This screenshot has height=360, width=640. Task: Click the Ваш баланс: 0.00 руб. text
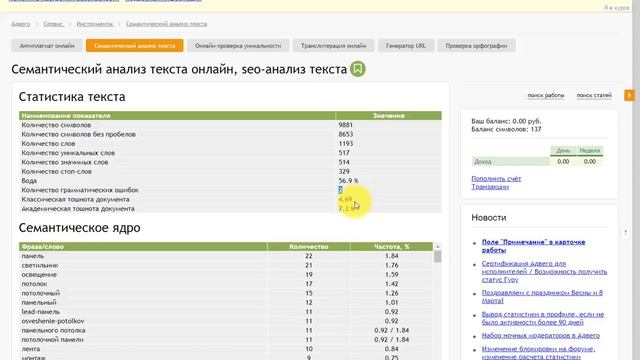pos(506,121)
